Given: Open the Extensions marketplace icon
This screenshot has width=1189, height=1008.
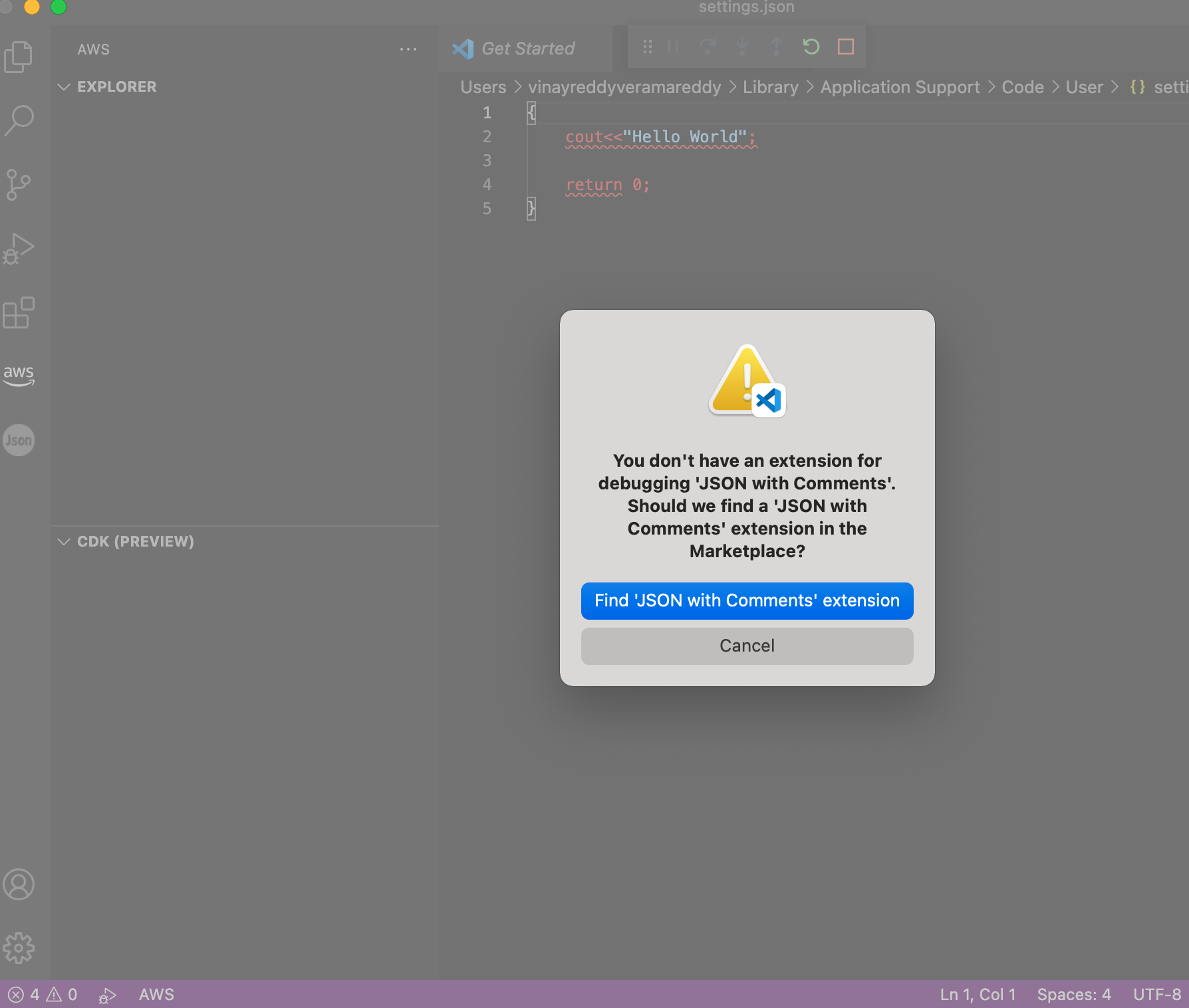Looking at the screenshot, I should pos(19,313).
